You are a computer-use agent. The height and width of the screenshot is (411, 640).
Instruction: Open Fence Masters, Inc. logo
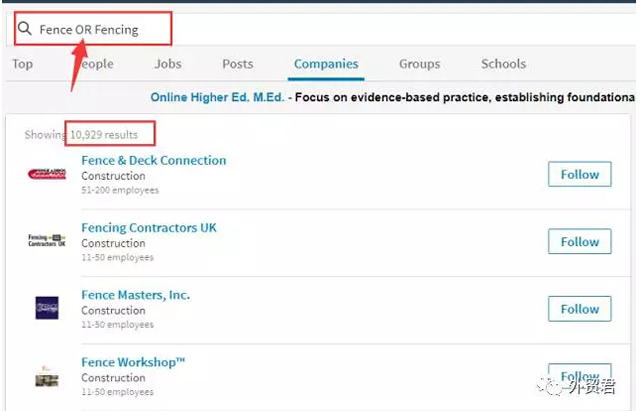click(46, 308)
